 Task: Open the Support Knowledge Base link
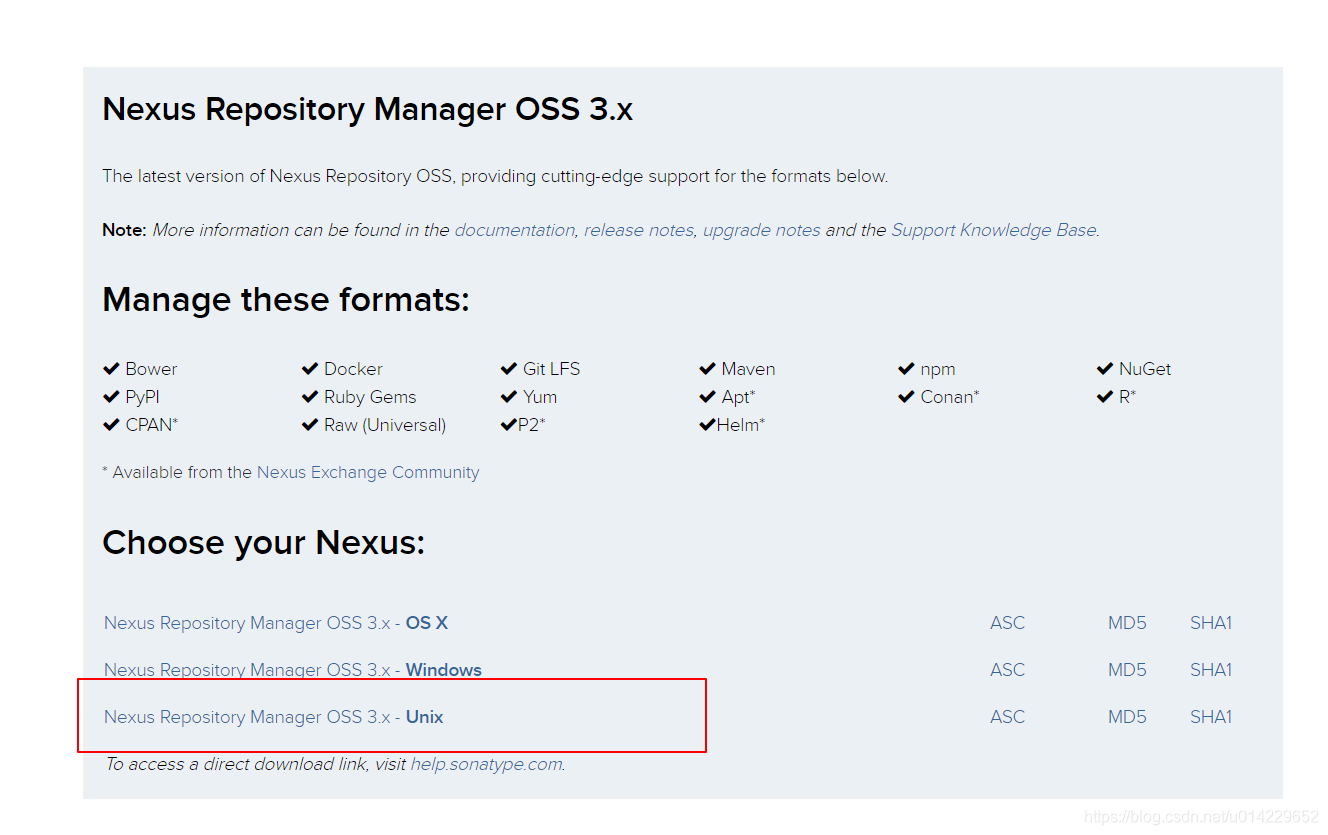point(993,230)
